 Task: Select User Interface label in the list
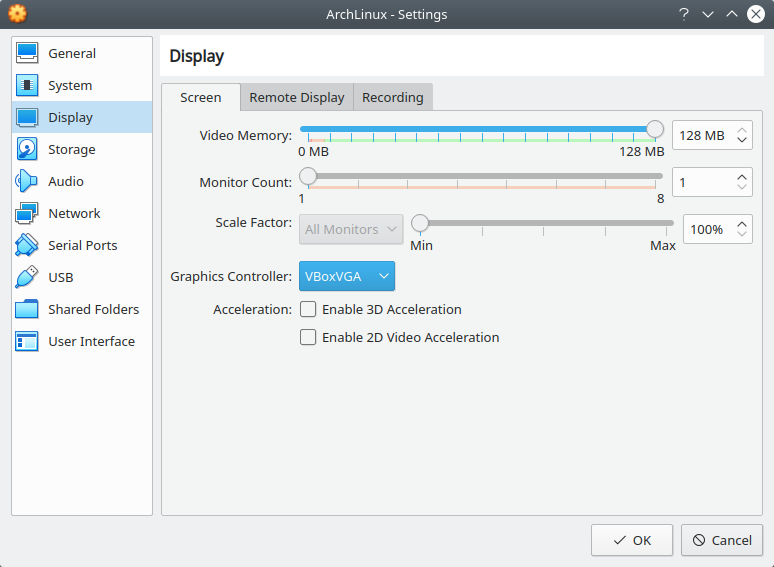coord(91,341)
